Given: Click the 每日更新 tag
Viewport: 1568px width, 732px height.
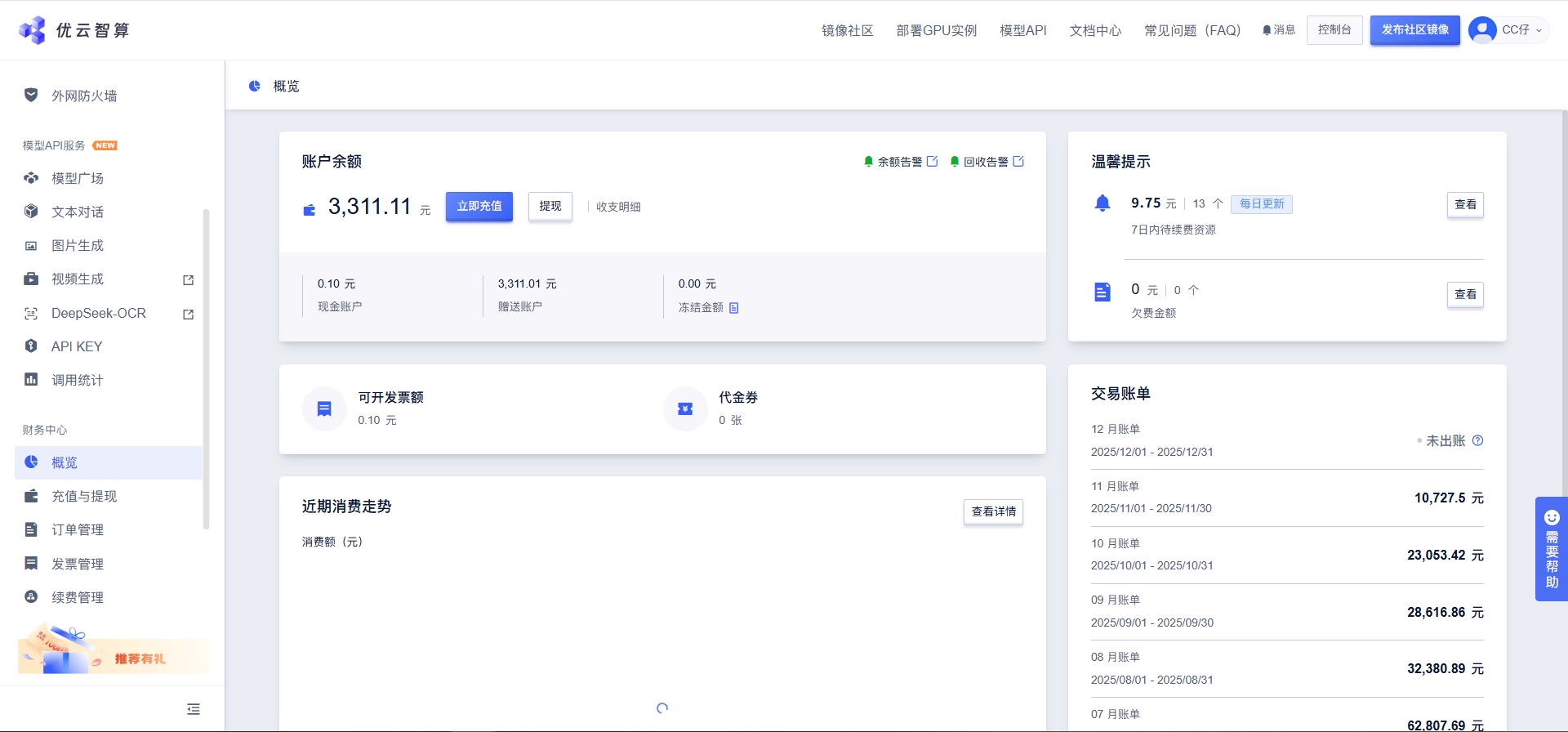Looking at the screenshot, I should [x=1262, y=204].
